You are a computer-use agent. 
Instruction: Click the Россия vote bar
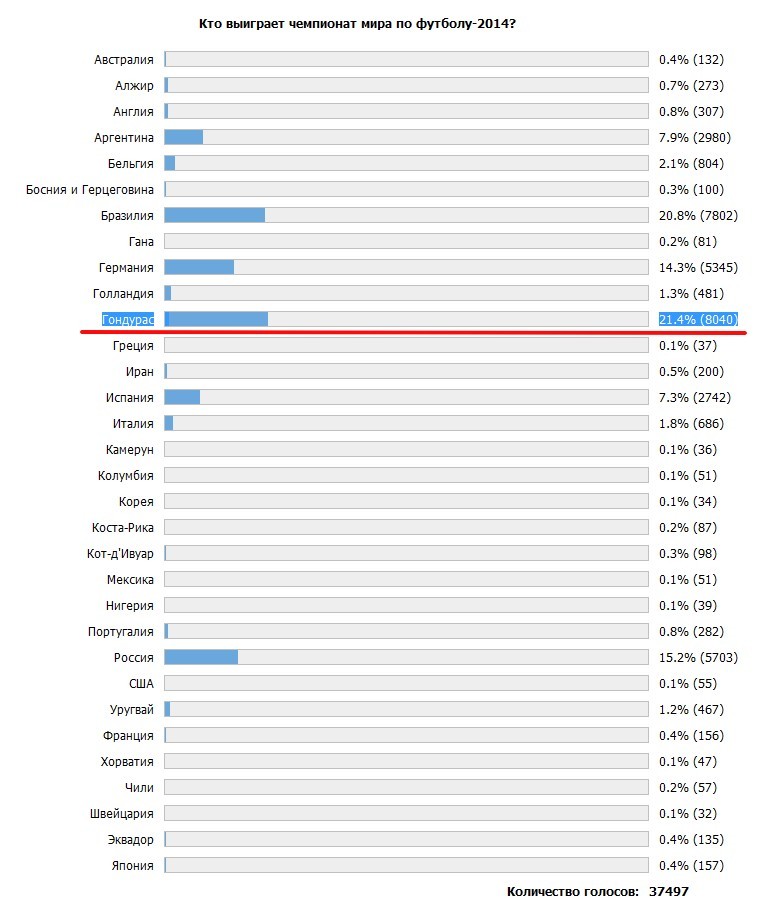click(x=406, y=657)
